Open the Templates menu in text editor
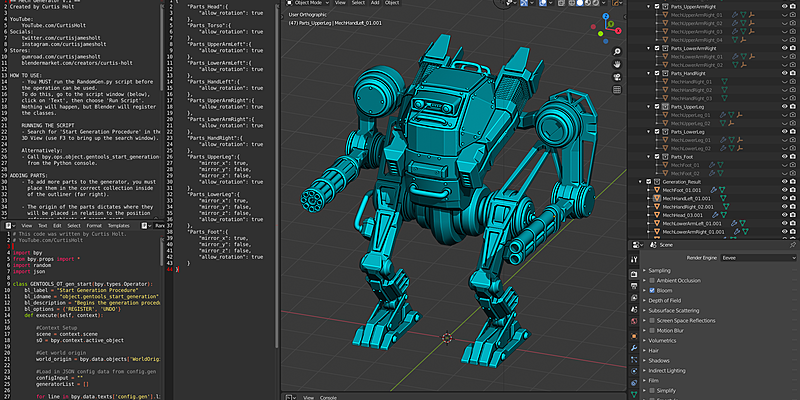The image size is (800, 400). 119,226
